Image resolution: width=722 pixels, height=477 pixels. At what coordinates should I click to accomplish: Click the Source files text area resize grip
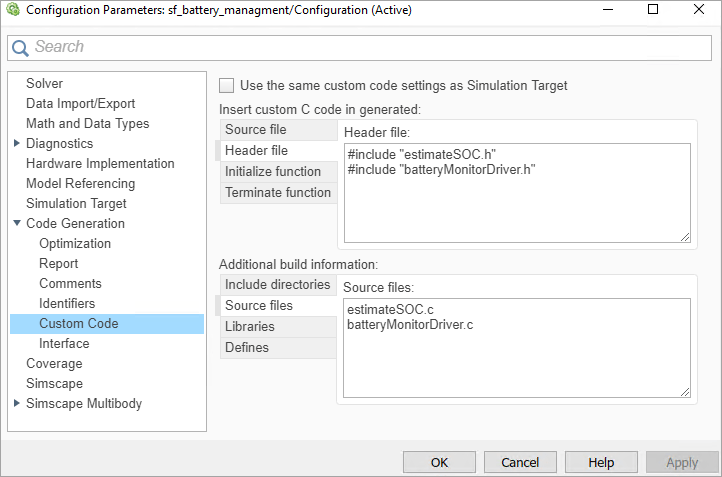pos(685,392)
